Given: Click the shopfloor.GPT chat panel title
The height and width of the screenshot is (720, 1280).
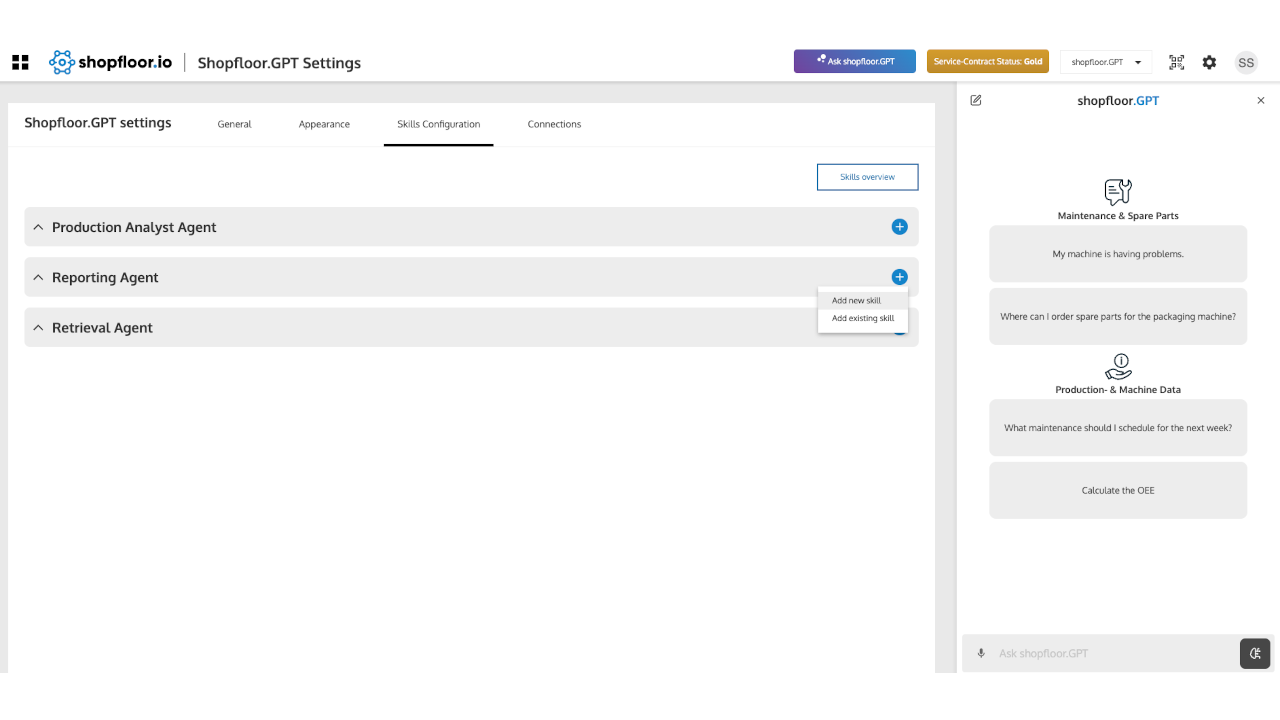Looking at the screenshot, I should (x=1118, y=100).
